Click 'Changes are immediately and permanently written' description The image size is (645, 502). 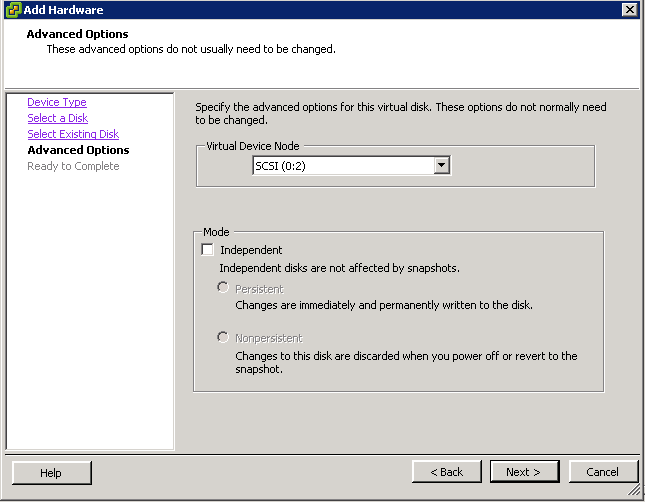(384, 305)
